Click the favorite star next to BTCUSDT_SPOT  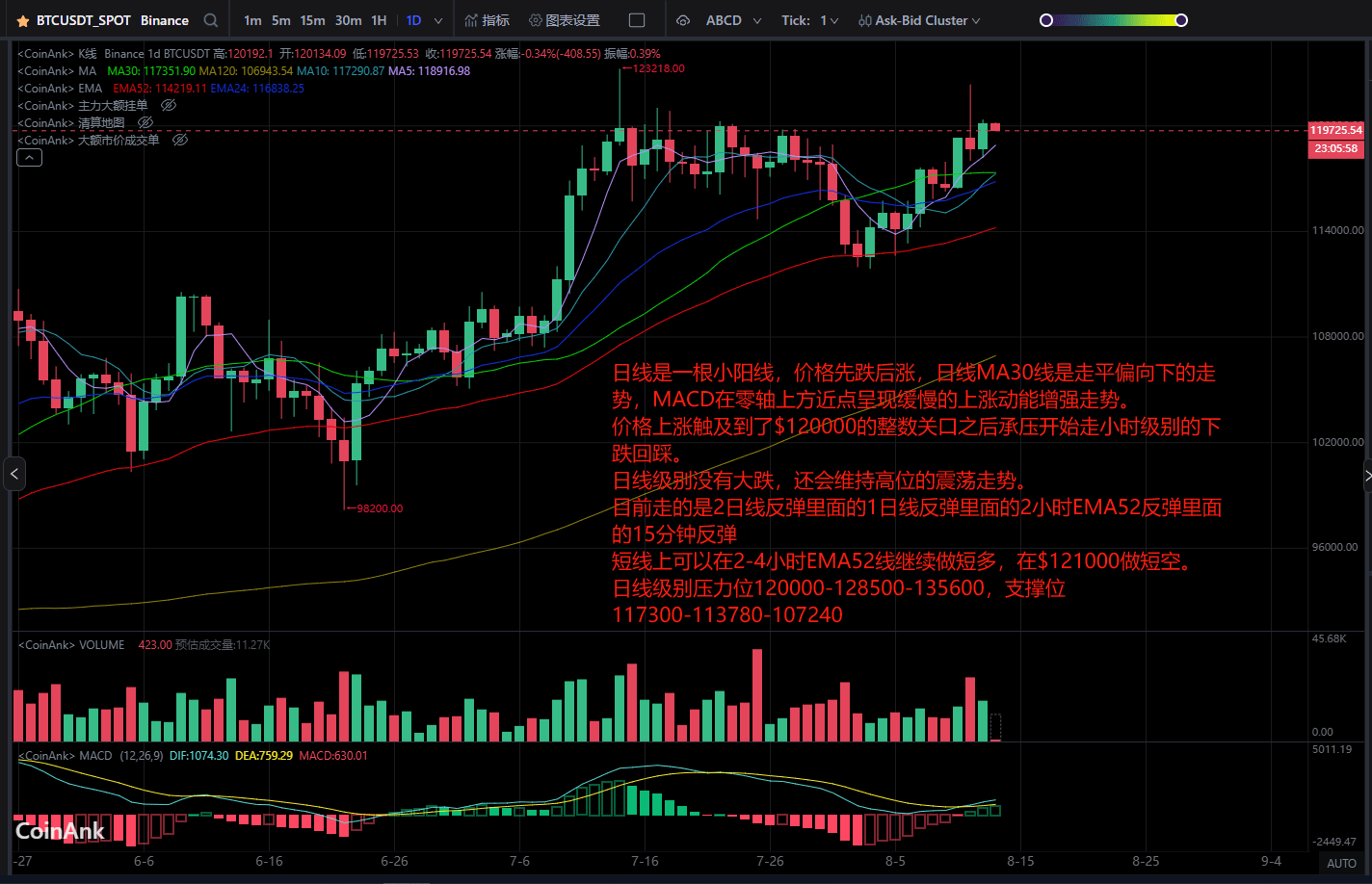click(23, 20)
